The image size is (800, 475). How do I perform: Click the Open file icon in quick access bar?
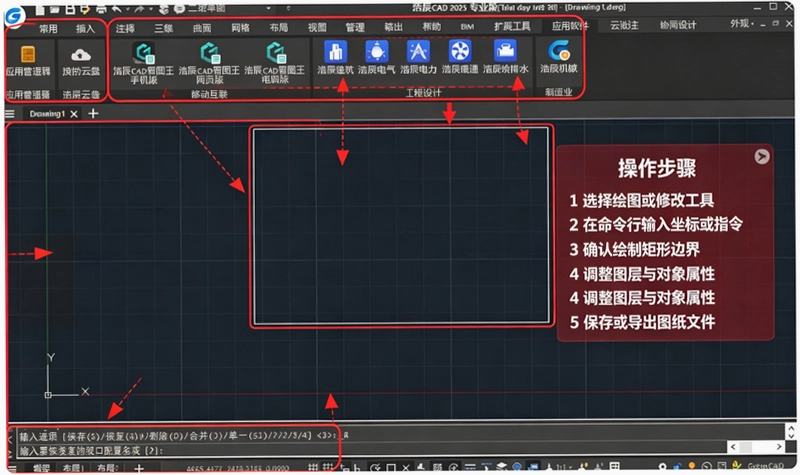point(55,9)
